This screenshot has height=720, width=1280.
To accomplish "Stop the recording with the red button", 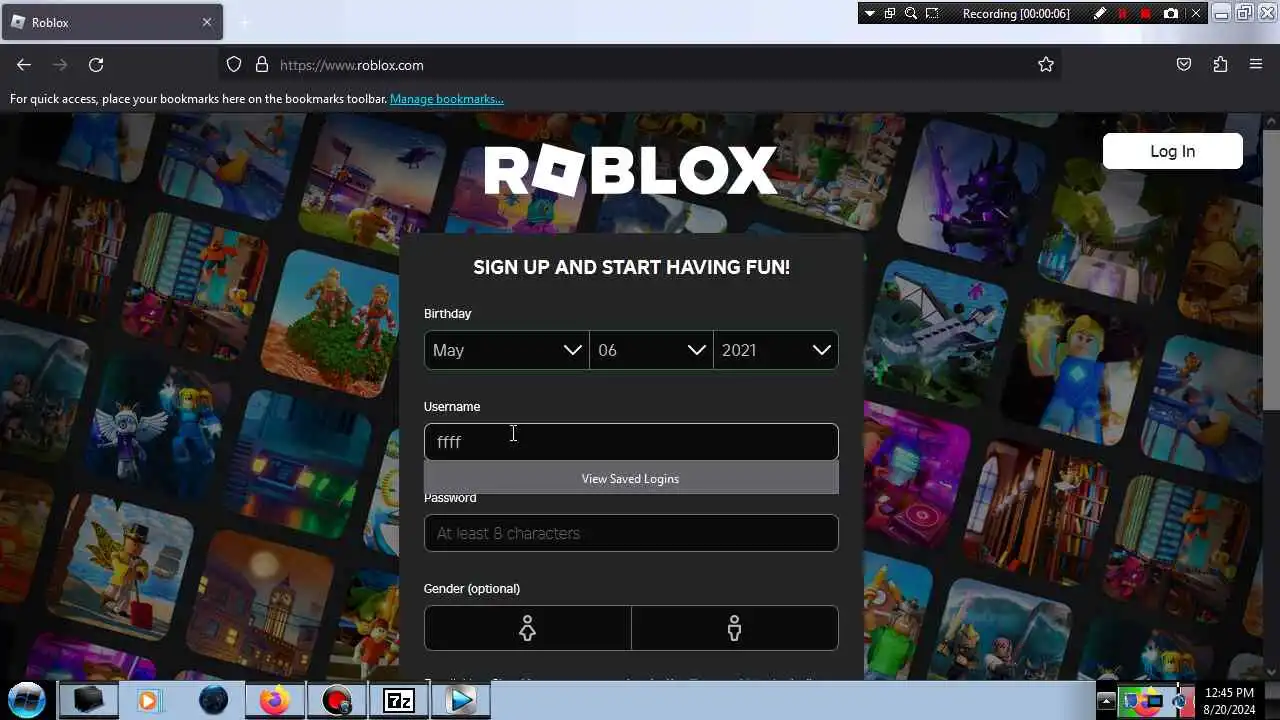I will (x=1146, y=13).
